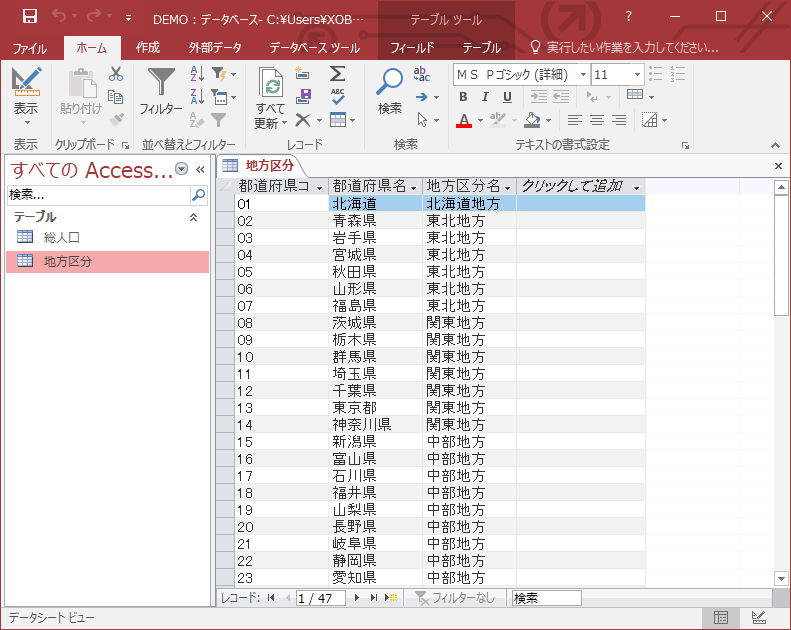This screenshot has width=791, height=630.
Task: Open 都道府県コ column dropdown arrow
Action: tap(319, 188)
